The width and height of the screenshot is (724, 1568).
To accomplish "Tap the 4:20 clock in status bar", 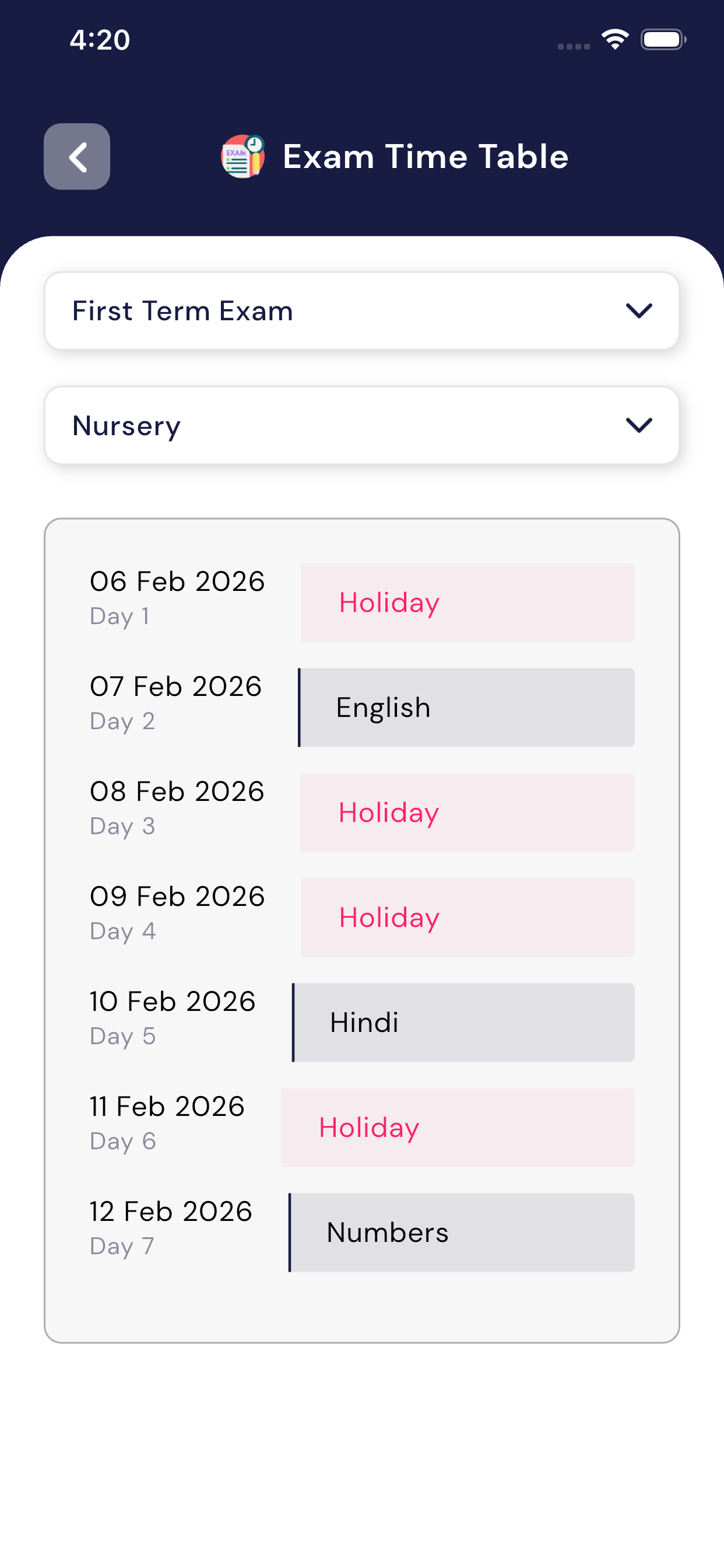I will 100,40.
